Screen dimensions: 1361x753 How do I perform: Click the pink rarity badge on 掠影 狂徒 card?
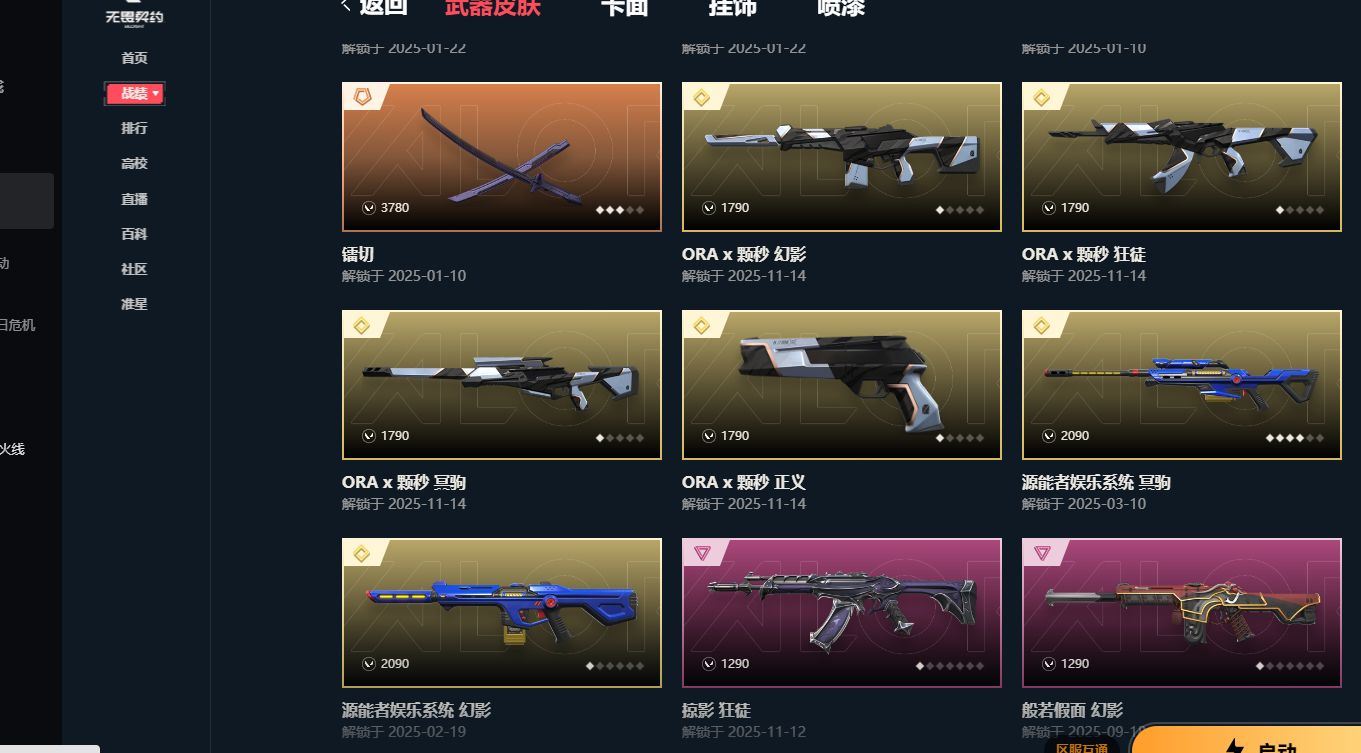[x=702, y=553]
